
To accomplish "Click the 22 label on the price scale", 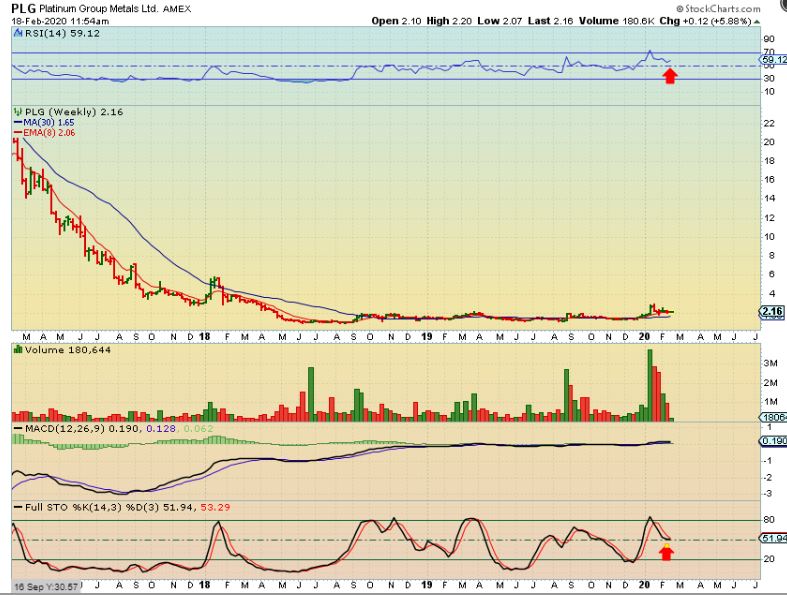I will click(x=769, y=124).
